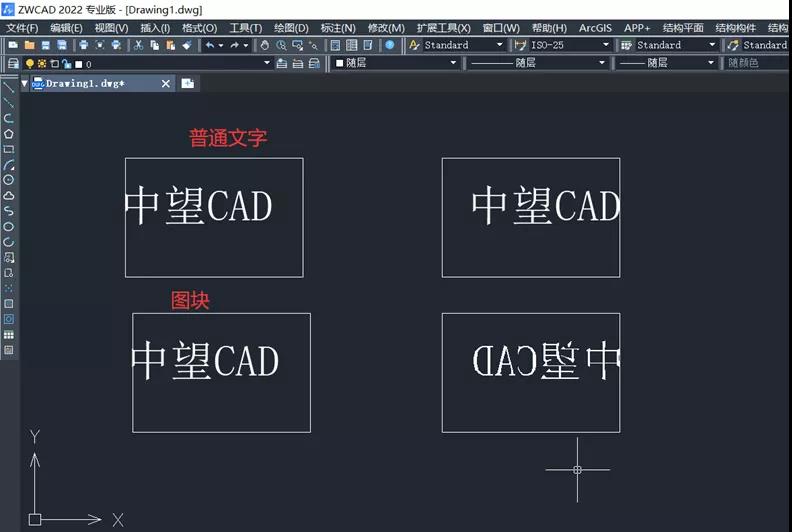Select the Revision Cloud tool
This screenshot has height=532, width=792.
click(9, 196)
